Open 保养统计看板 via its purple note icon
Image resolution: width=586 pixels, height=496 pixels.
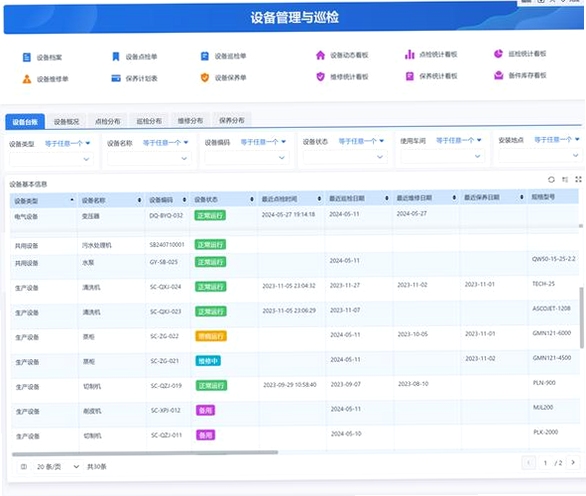point(410,76)
